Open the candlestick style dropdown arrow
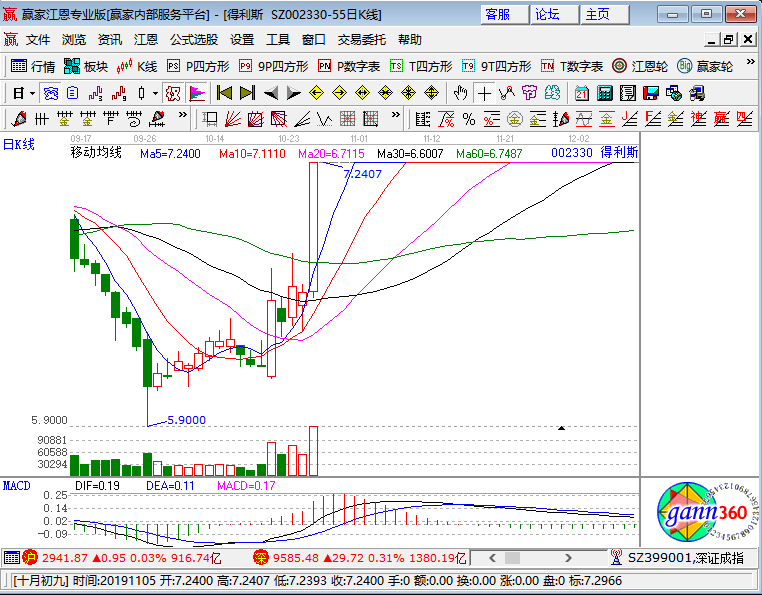The image size is (762, 595). (156, 93)
